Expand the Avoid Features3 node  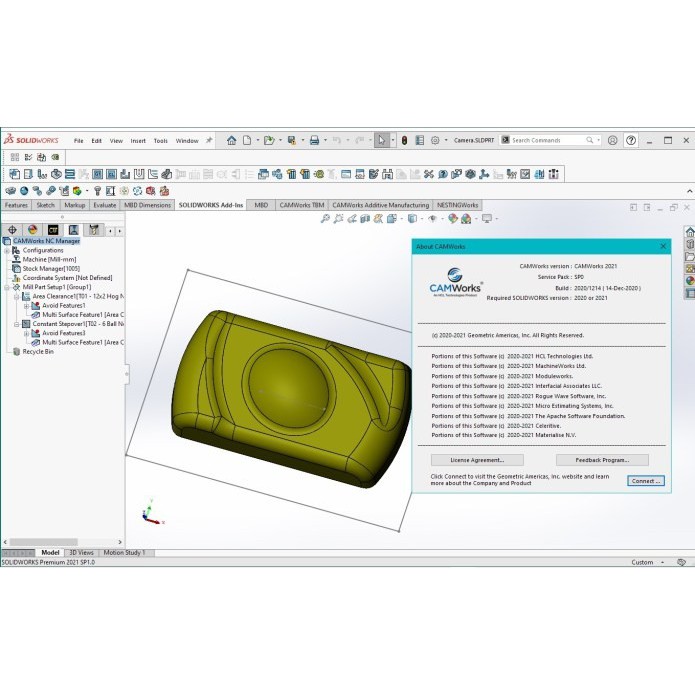[26, 333]
